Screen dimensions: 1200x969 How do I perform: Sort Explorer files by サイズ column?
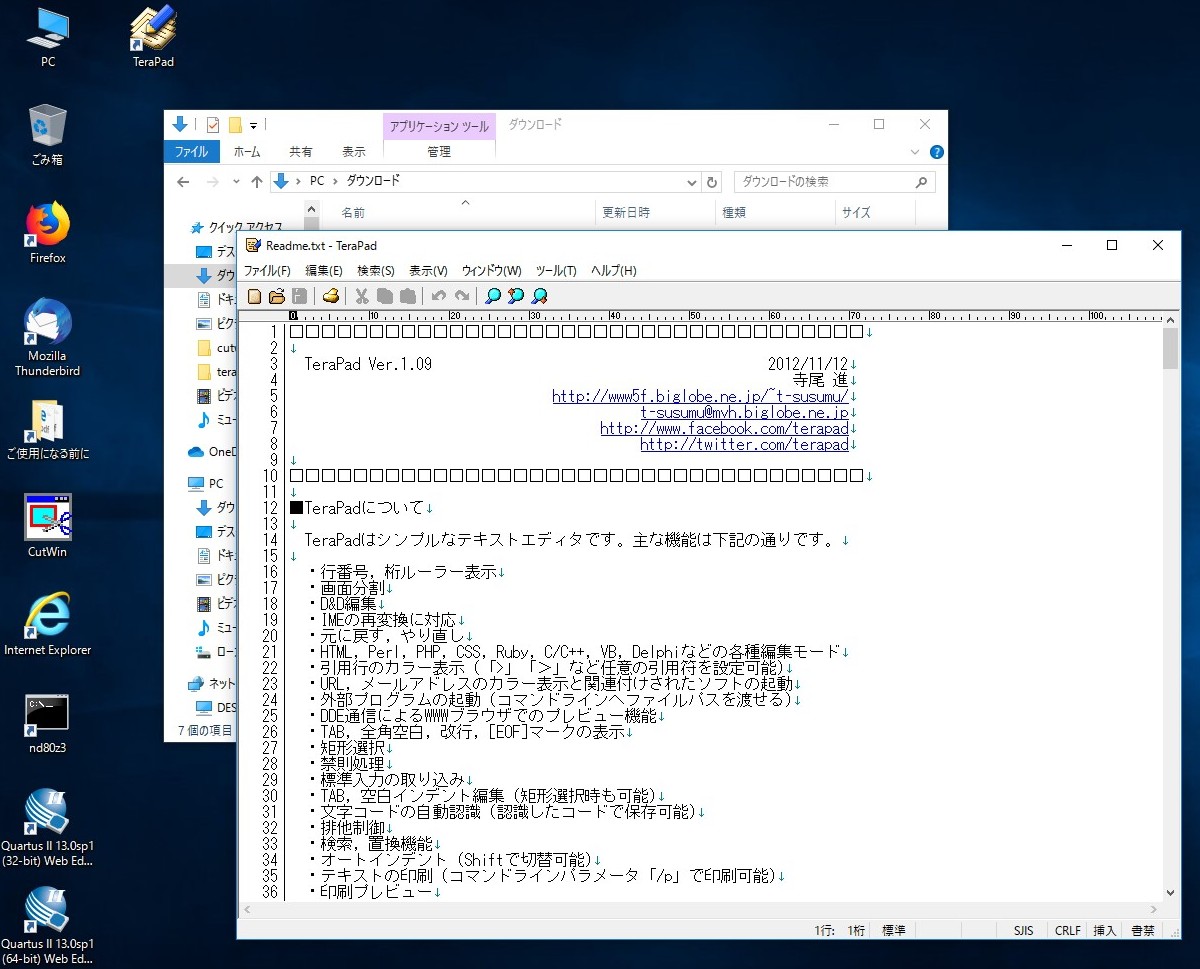coord(856,212)
